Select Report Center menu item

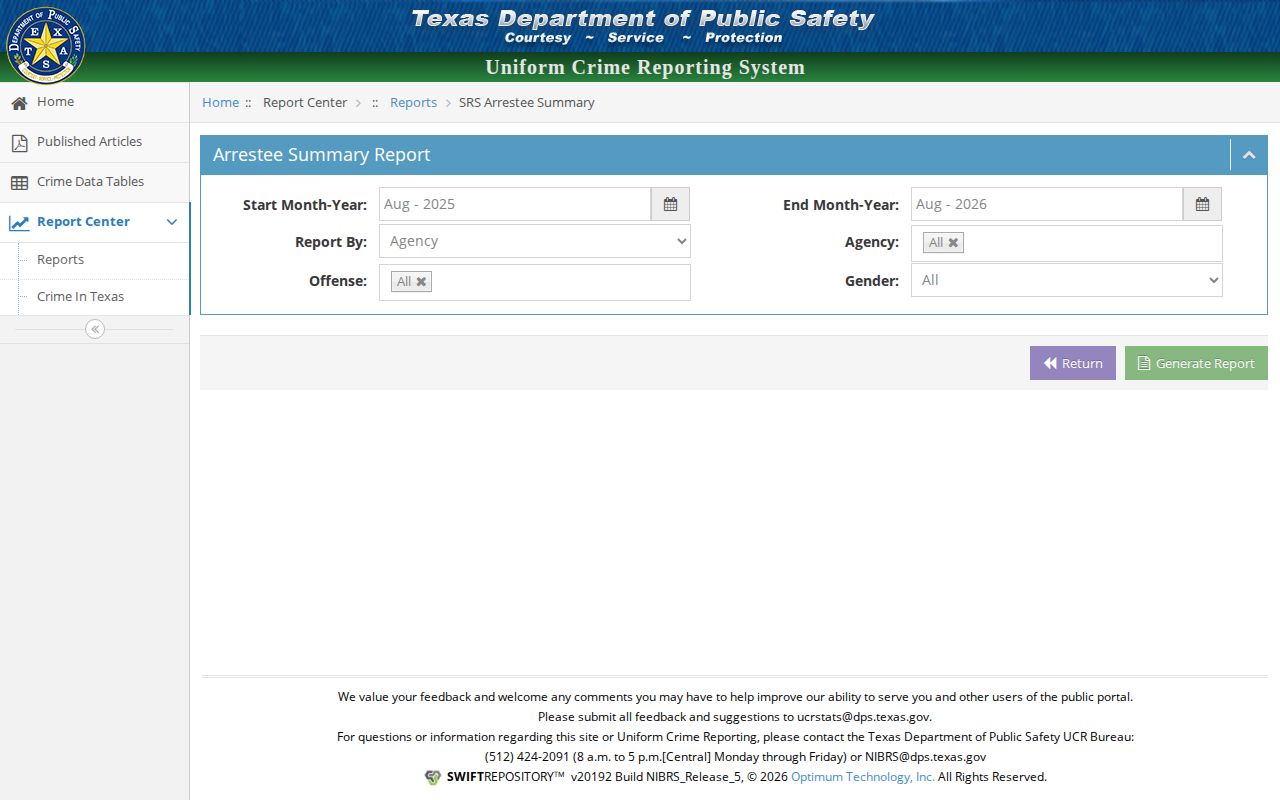(x=94, y=222)
